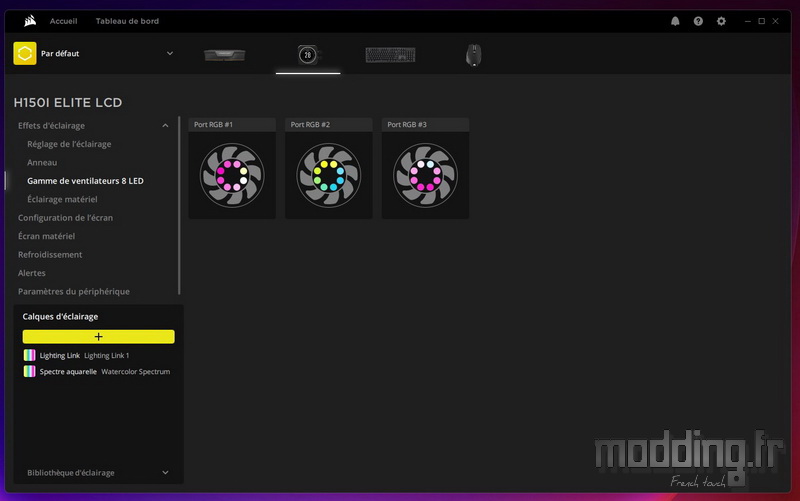Screen dimensions: 800x501
Task: Click the Lighting Link layer color icon
Action: pyautogui.click(x=30, y=355)
